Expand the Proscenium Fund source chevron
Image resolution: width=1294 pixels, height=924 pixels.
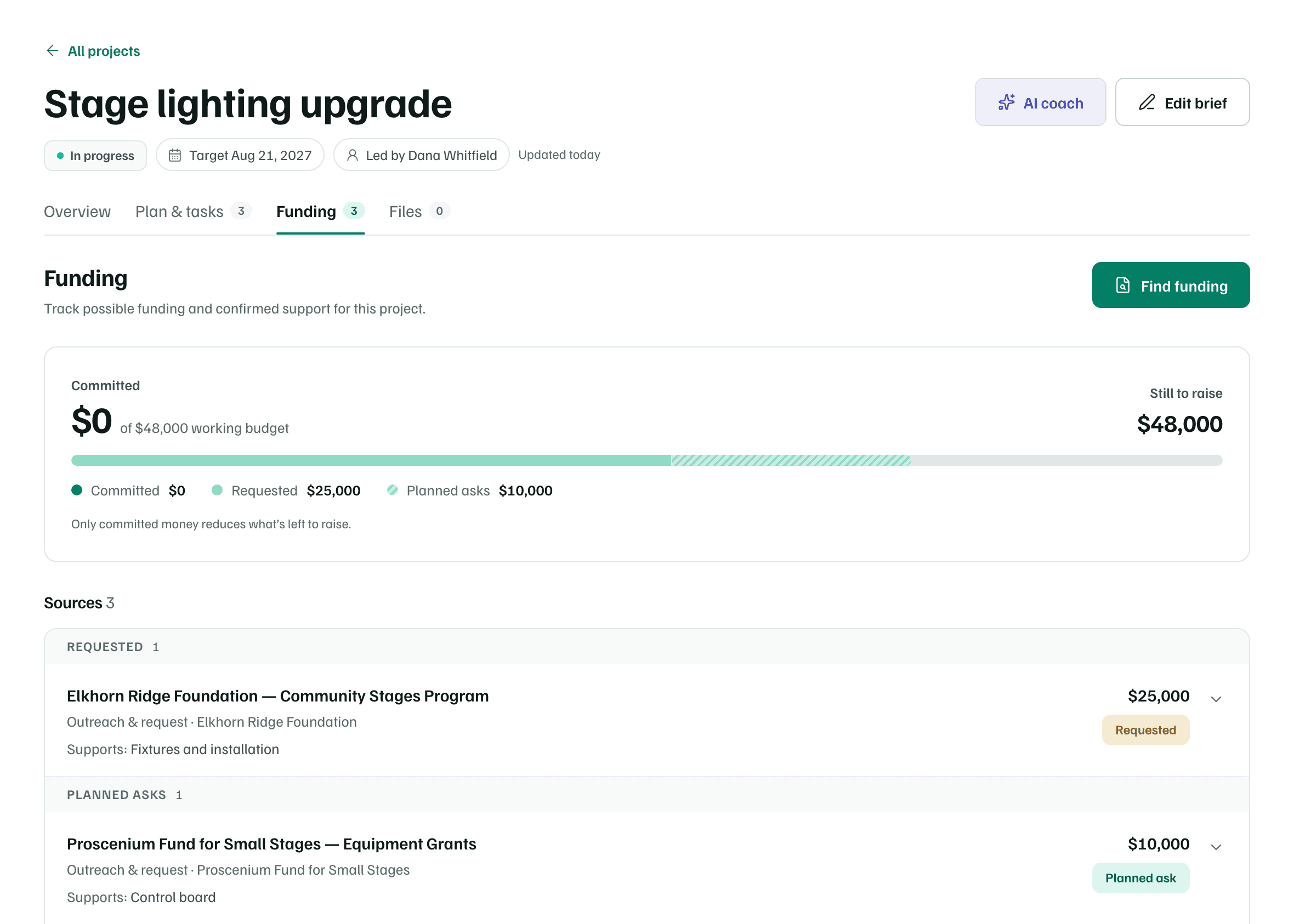1216,847
